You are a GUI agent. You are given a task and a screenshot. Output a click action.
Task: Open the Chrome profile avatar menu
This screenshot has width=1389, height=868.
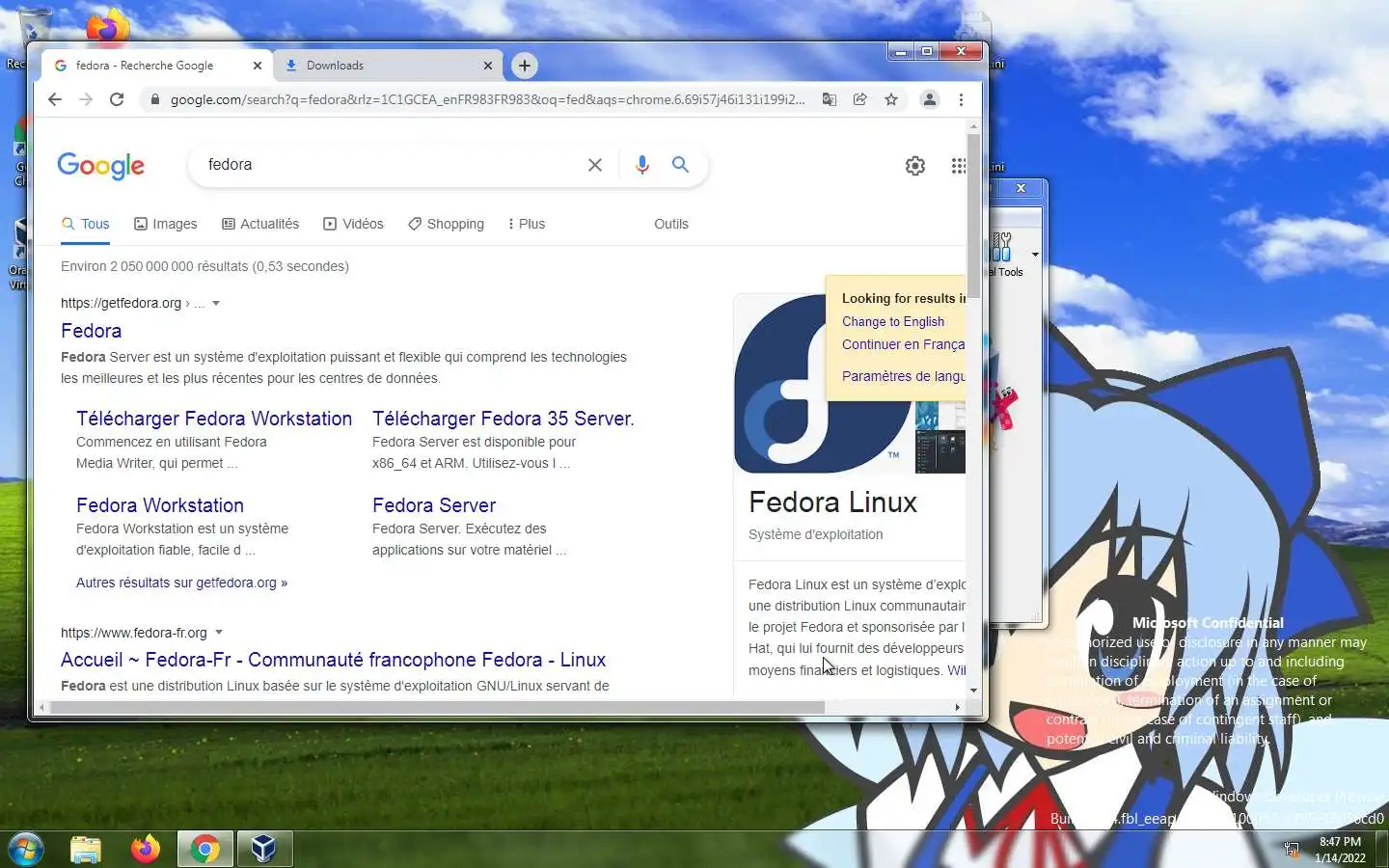coord(930,99)
